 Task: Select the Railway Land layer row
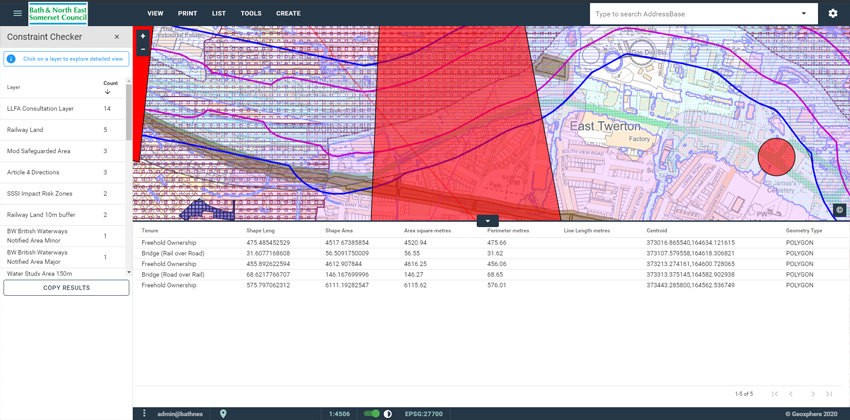tap(64, 130)
